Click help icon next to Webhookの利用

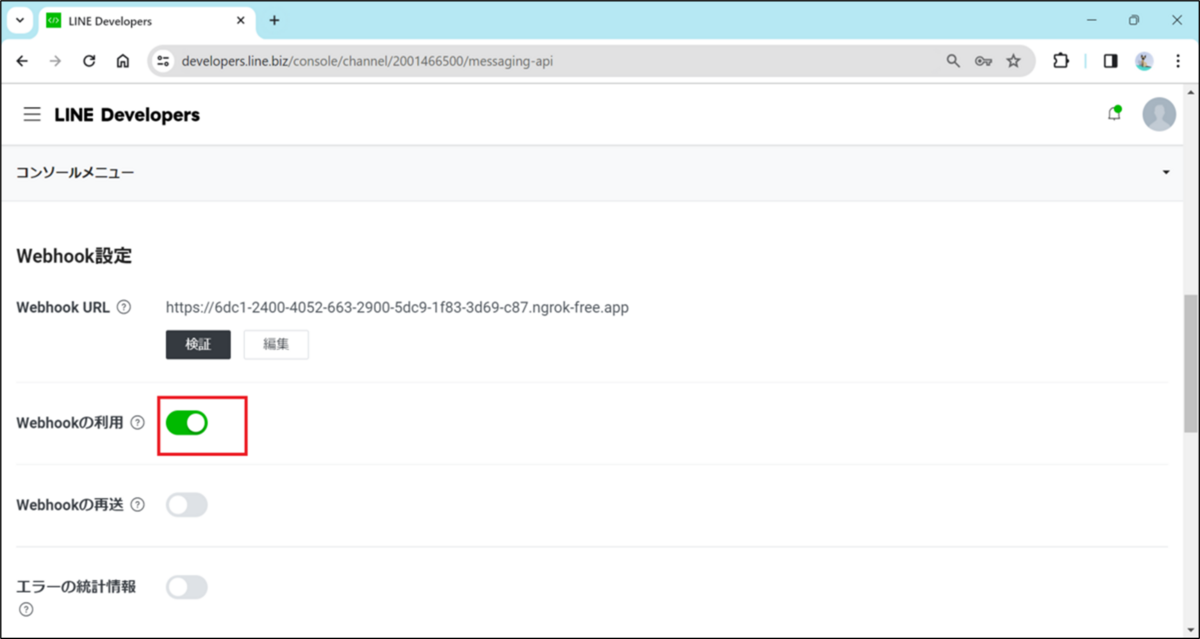click(138, 423)
